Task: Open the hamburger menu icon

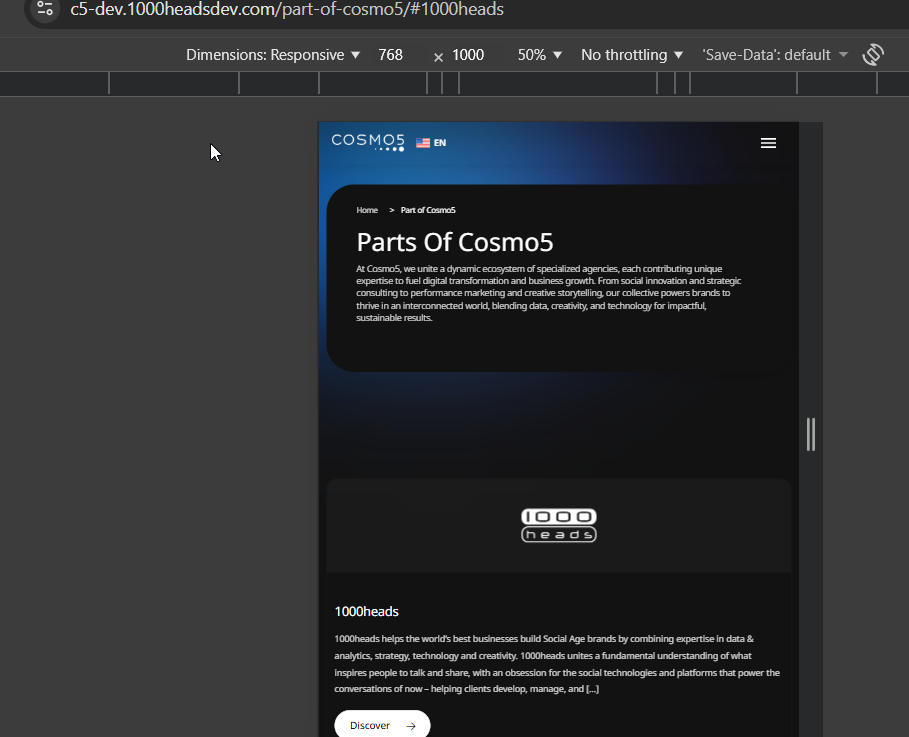Action: coord(768,143)
